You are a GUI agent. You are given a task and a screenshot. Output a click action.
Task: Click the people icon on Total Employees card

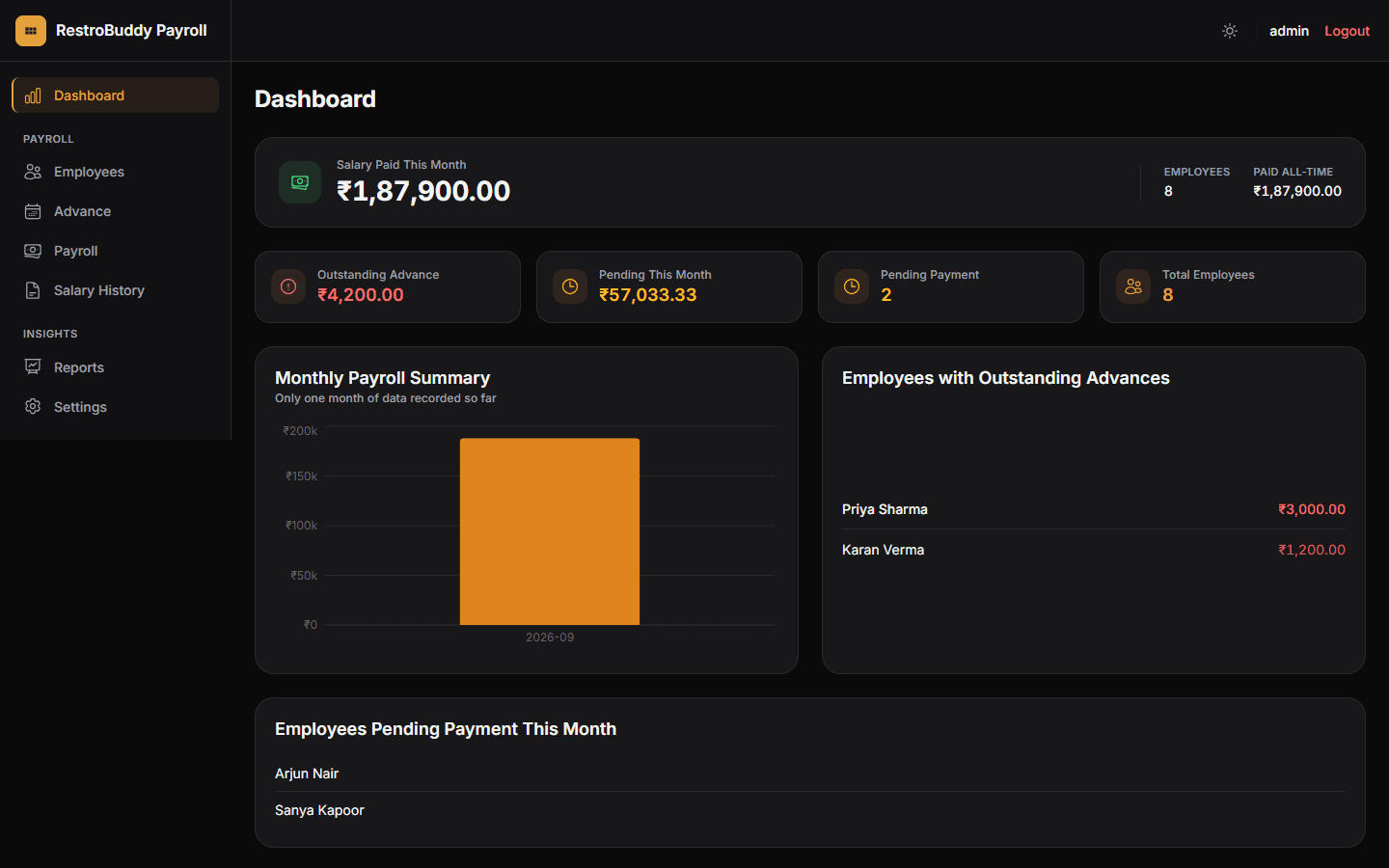tap(1133, 286)
